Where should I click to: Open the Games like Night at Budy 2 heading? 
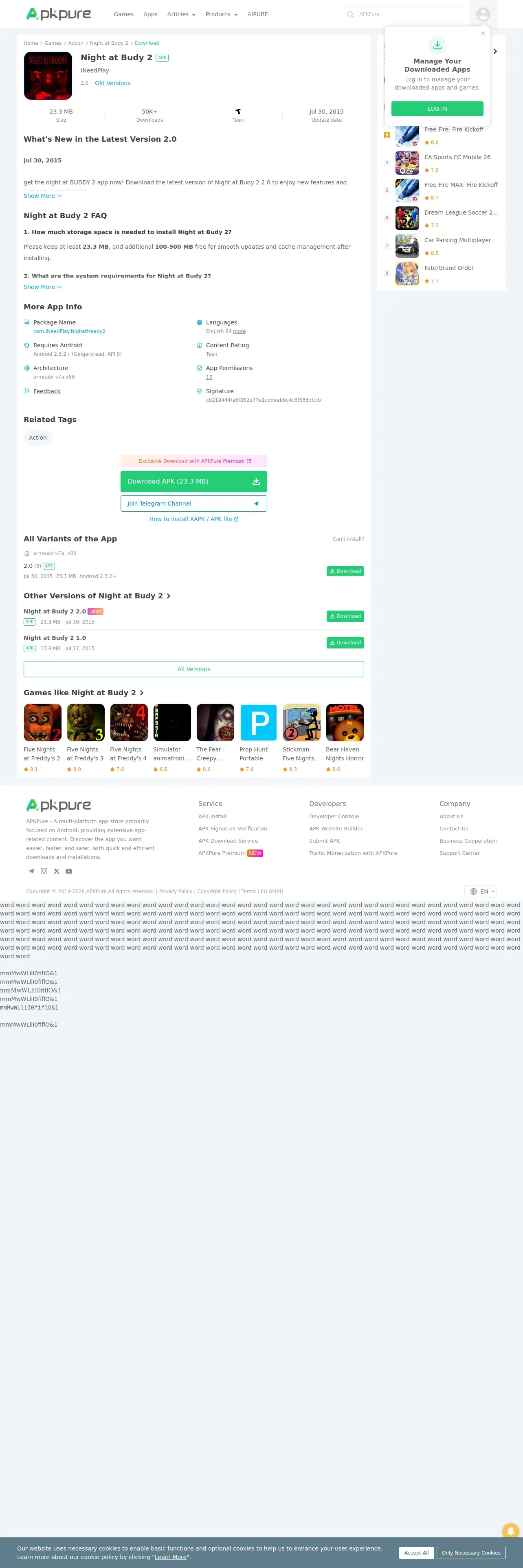pos(84,693)
